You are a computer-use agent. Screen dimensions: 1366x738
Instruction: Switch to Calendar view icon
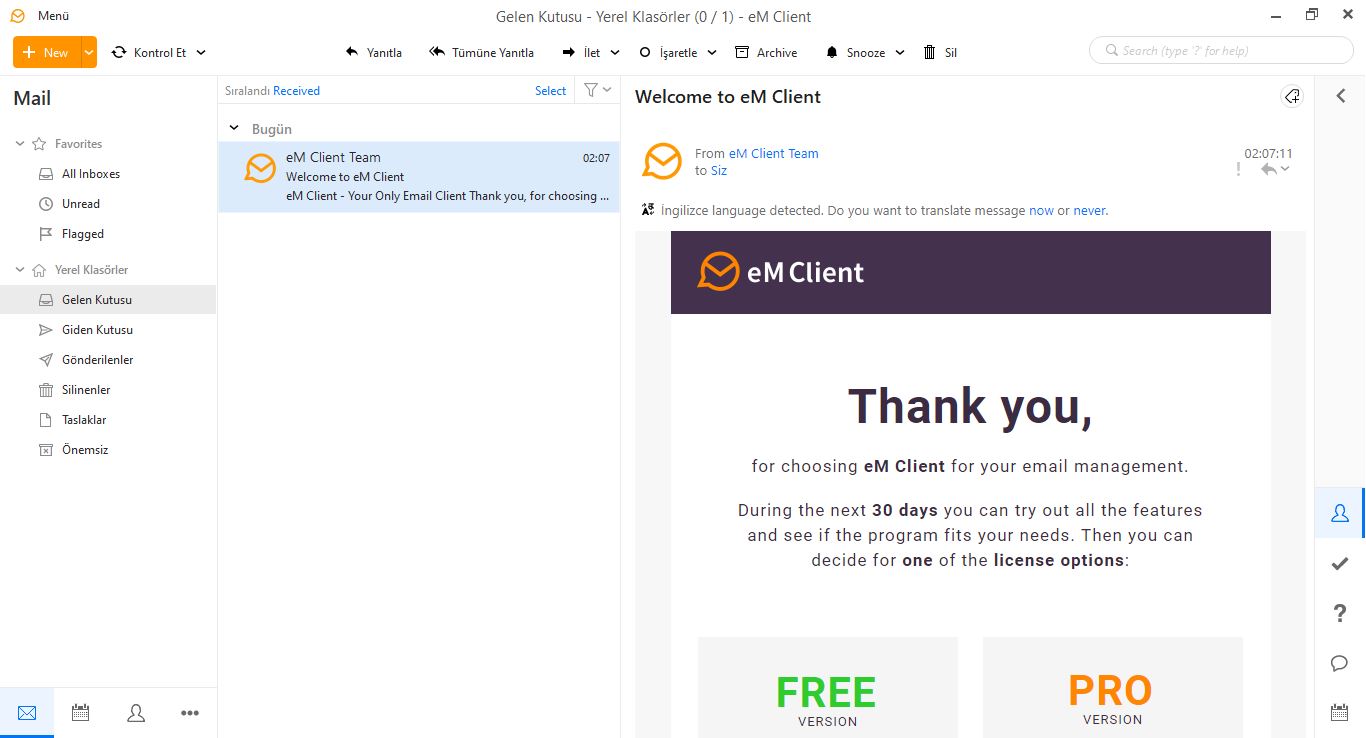point(81,713)
